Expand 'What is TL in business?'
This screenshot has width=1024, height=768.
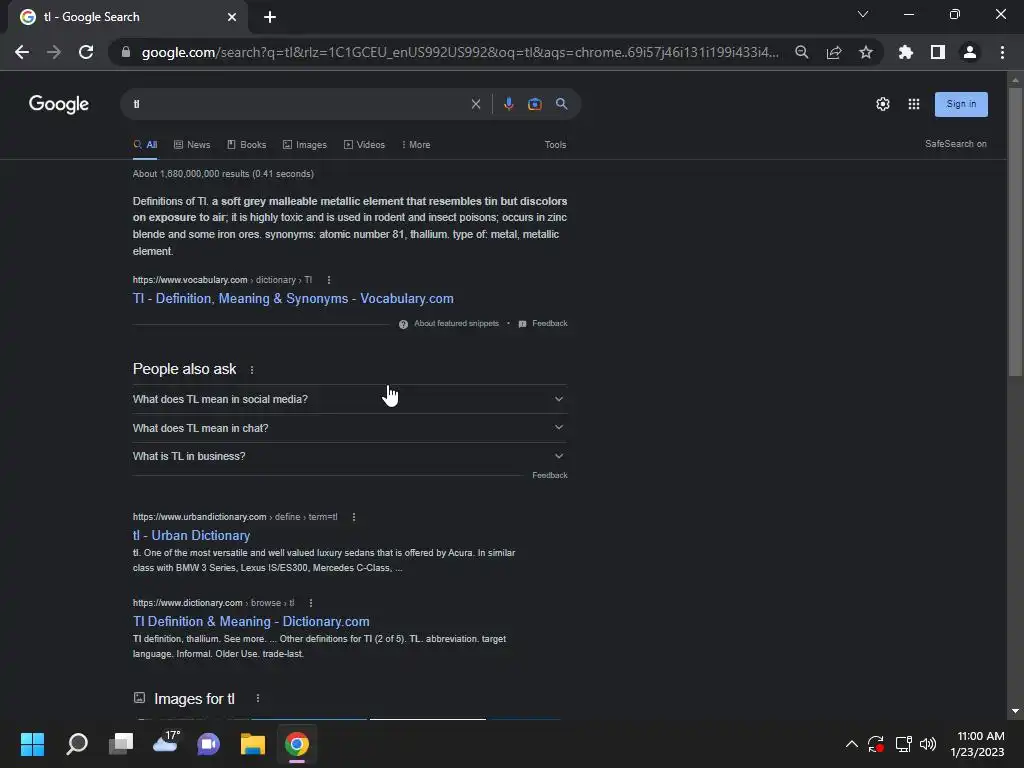pos(349,456)
